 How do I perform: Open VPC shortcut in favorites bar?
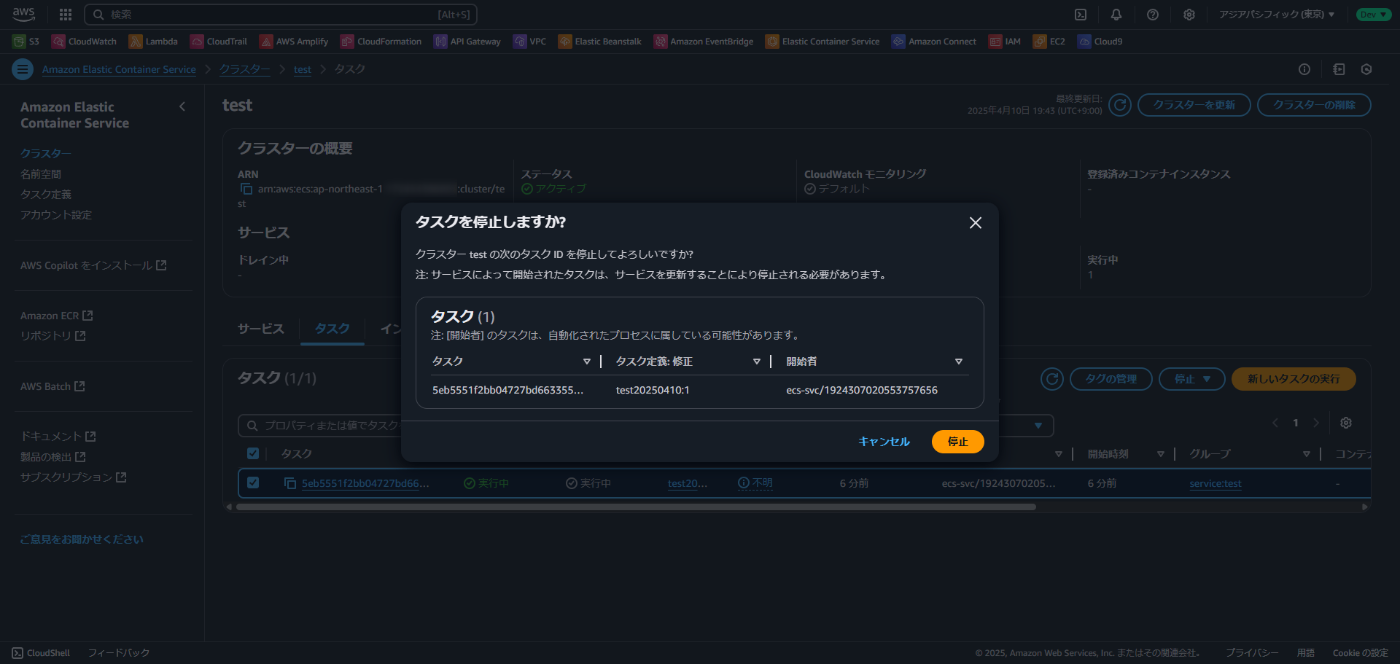click(x=530, y=41)
